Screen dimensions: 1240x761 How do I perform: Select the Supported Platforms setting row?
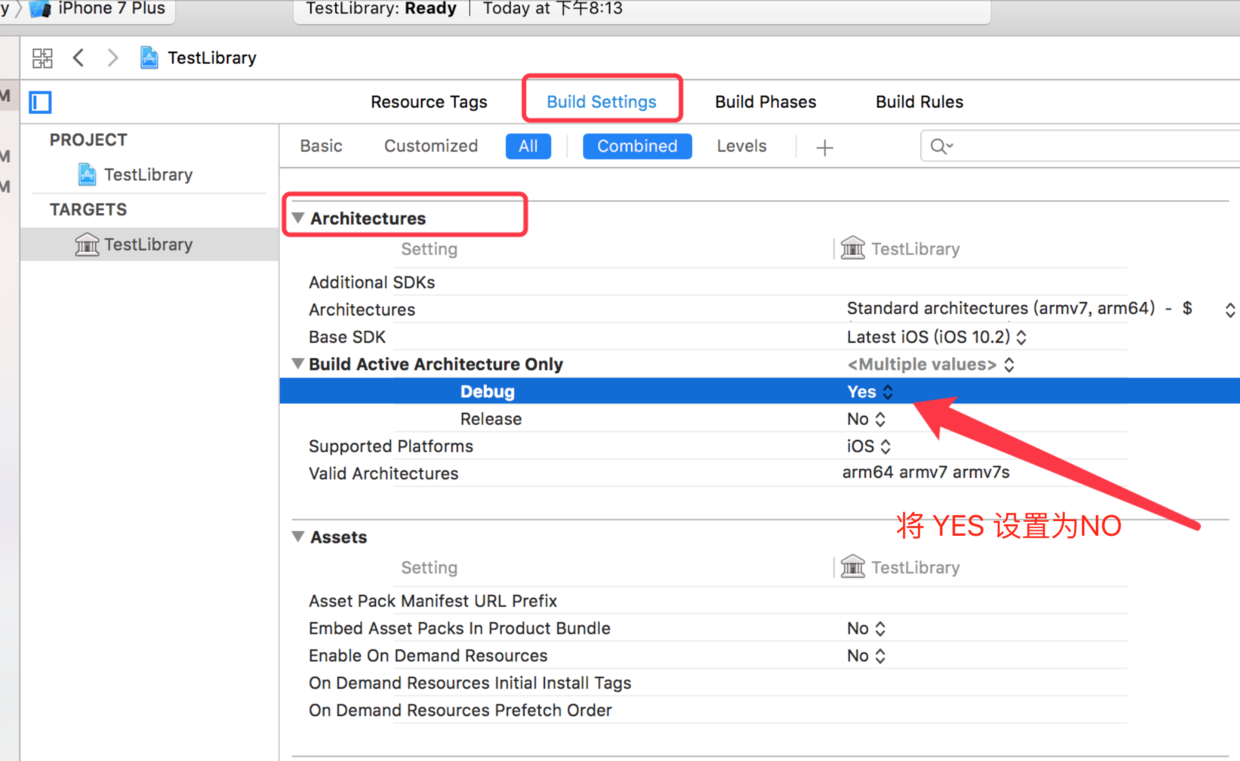point(391,446)
